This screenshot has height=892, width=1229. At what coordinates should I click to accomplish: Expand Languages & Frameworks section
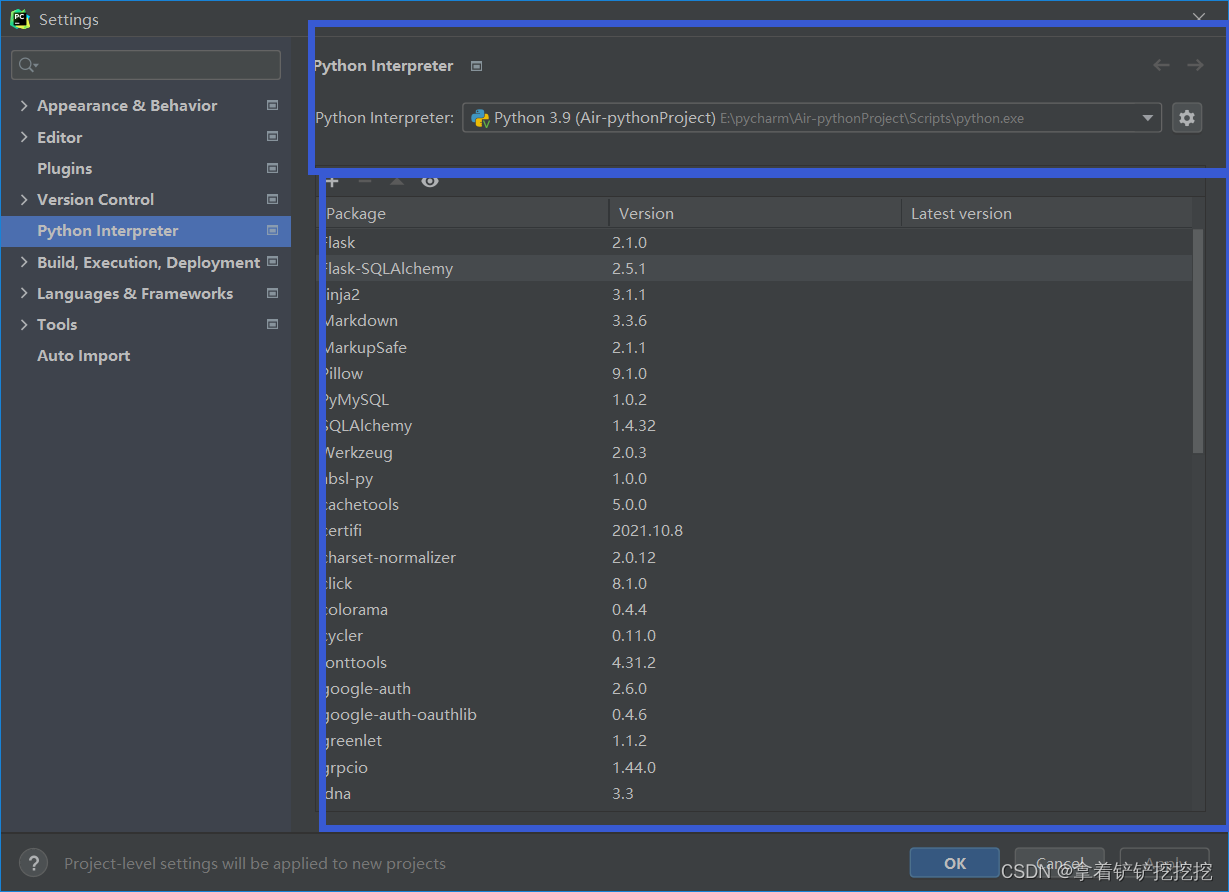click(x=24, y=293)
